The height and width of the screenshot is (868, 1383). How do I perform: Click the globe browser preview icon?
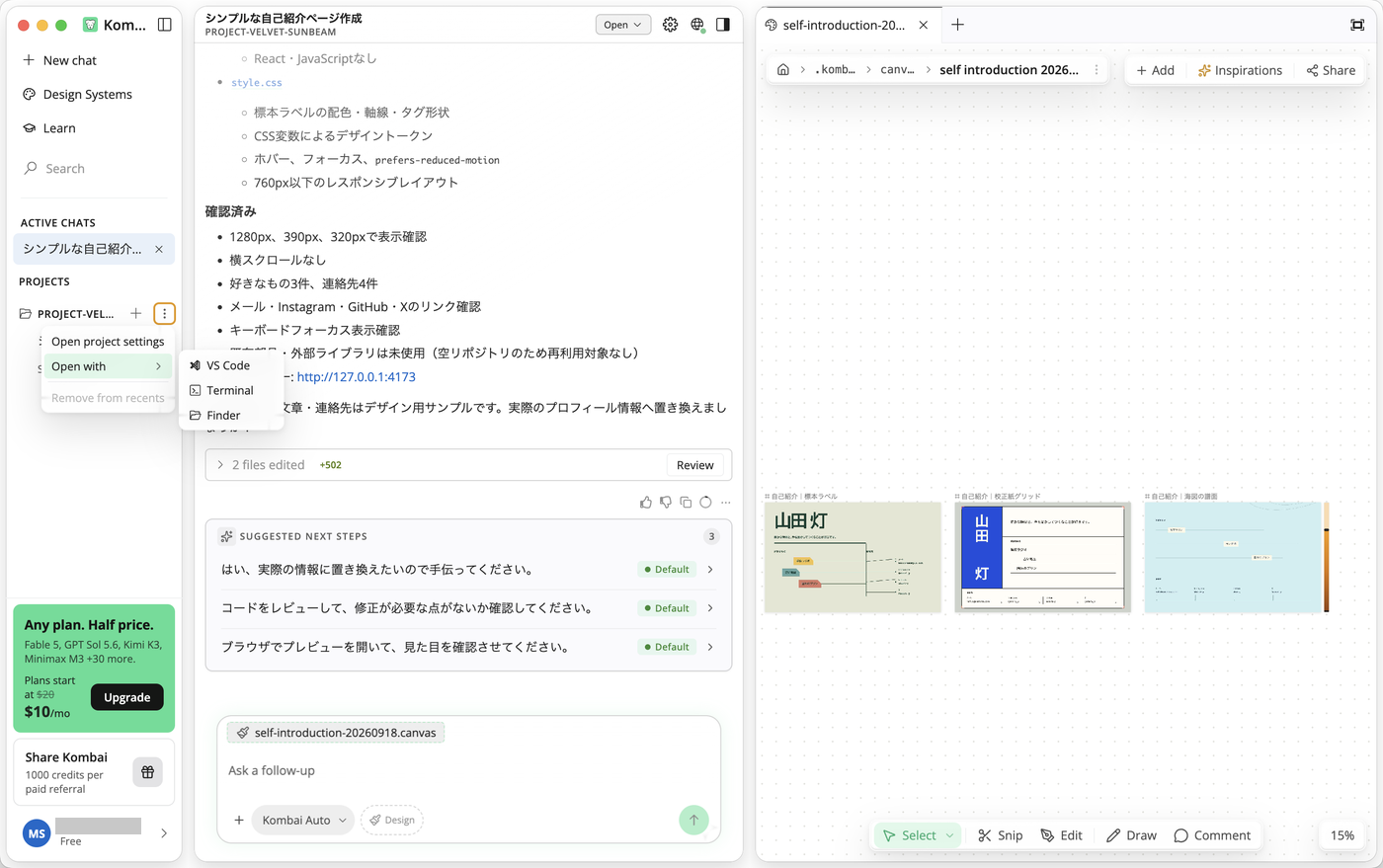pyautogui.click(x=697, y=25)
